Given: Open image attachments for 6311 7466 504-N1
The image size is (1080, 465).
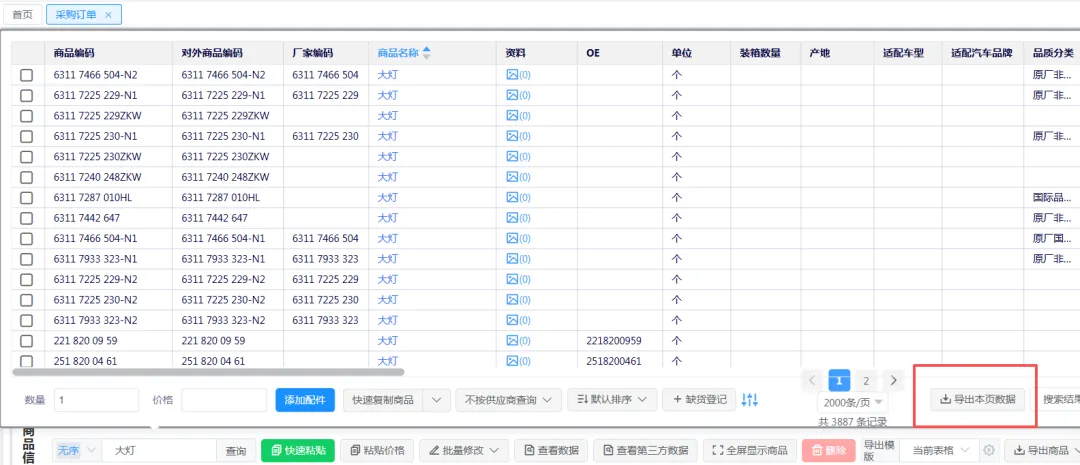Looking at the screenshot, I should click(518, 239).
